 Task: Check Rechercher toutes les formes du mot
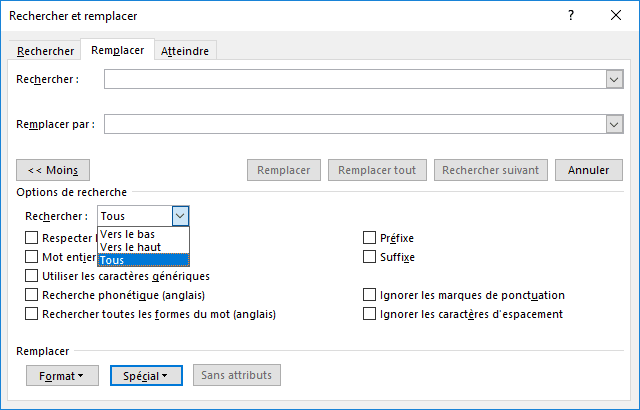pos(31,314)
